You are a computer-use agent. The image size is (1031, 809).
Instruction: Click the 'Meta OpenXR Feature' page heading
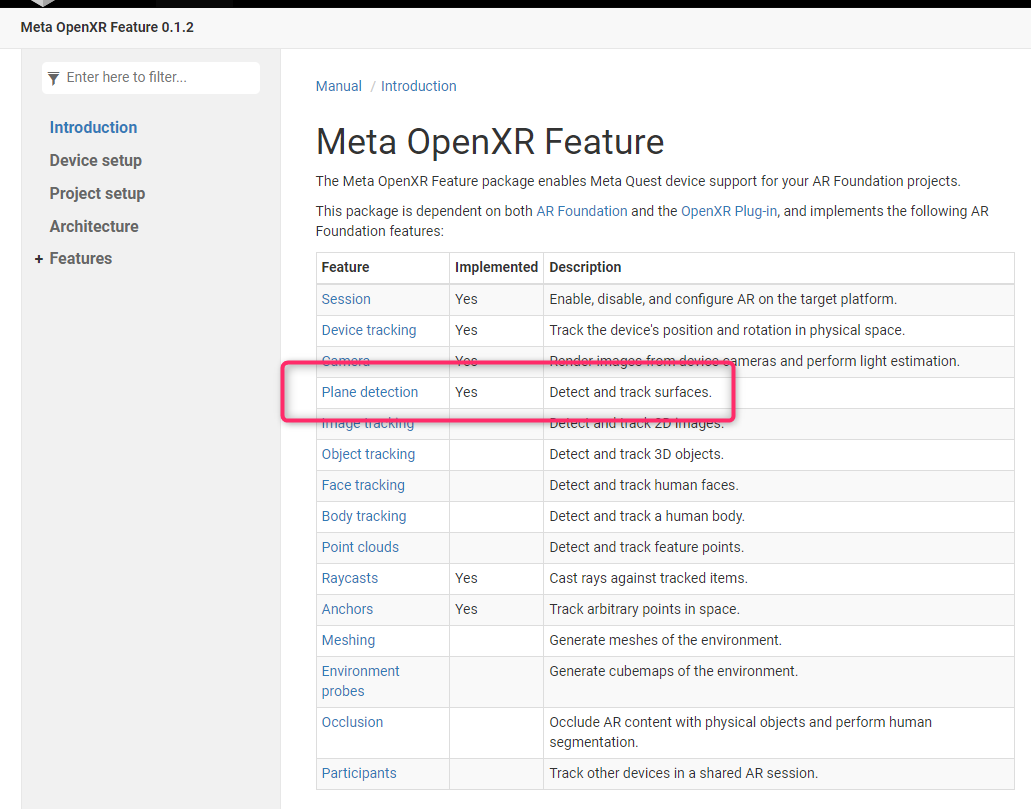(x=490, y=141)
